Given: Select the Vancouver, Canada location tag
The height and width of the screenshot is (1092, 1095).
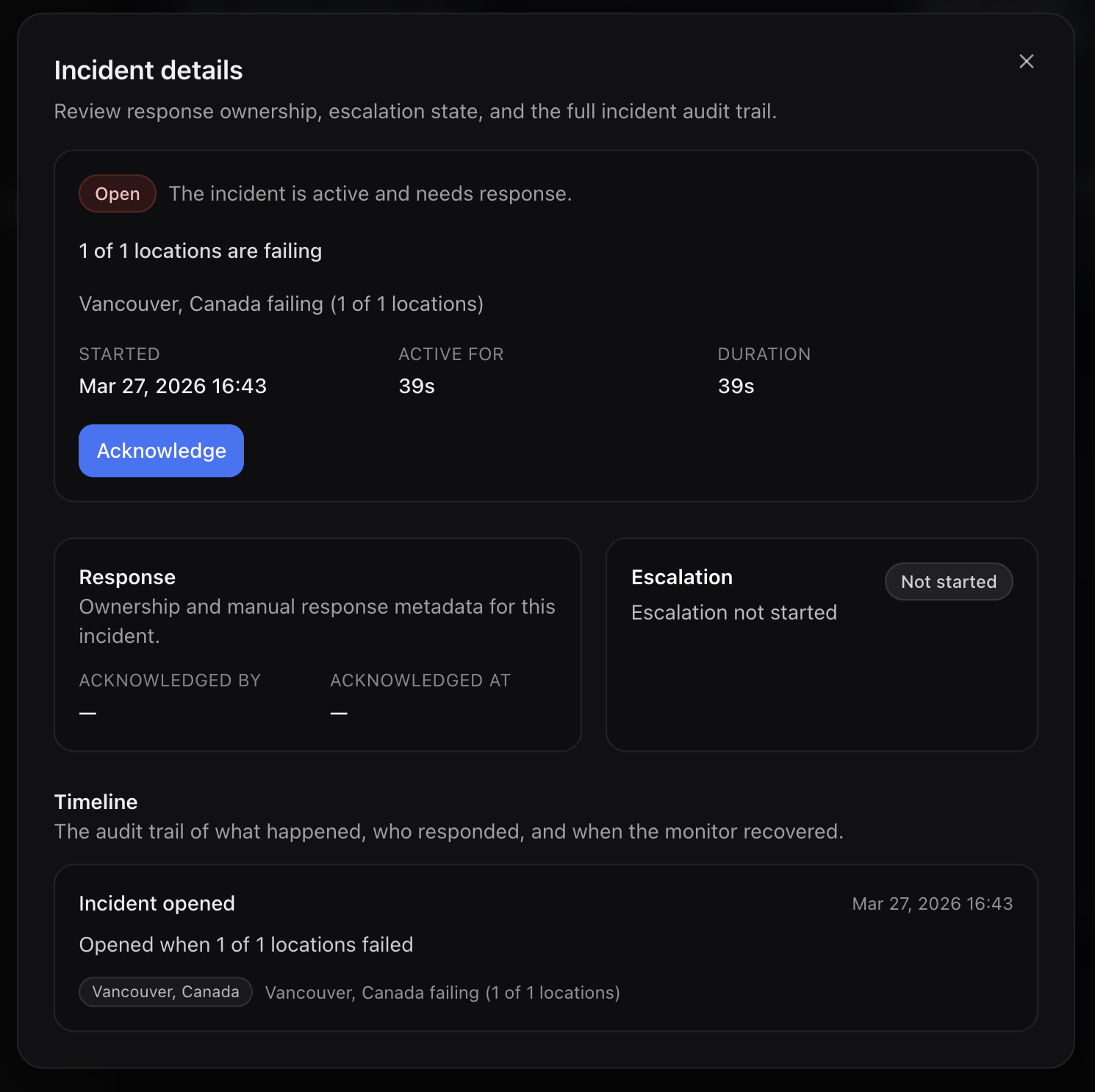Looking at the screenshot, I should click(165, 991).
